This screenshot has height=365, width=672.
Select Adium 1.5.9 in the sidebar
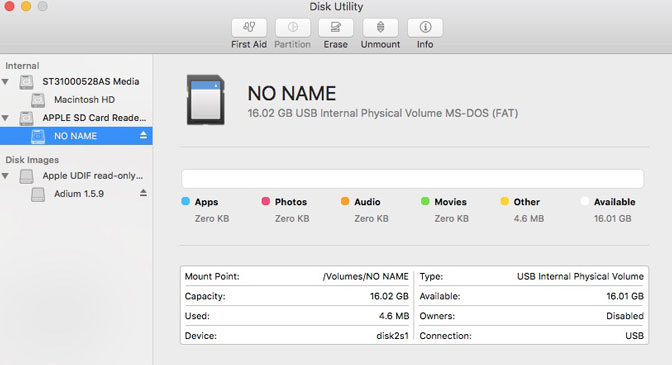tap(79, 194)
